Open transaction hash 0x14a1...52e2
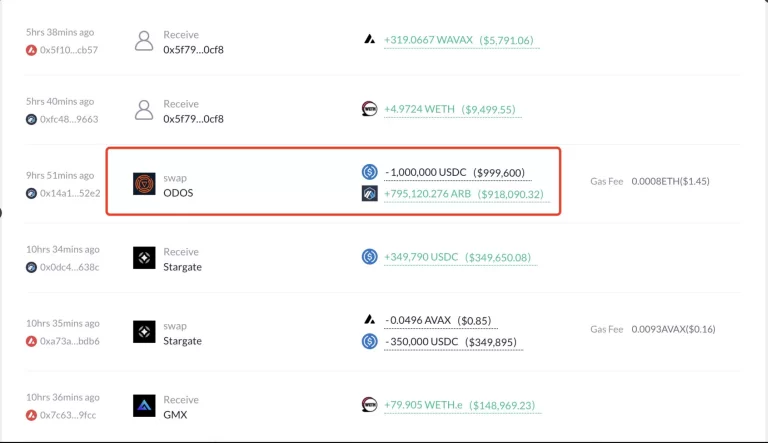The height and width of the screenshot is (443, 768). coord(70,193)
